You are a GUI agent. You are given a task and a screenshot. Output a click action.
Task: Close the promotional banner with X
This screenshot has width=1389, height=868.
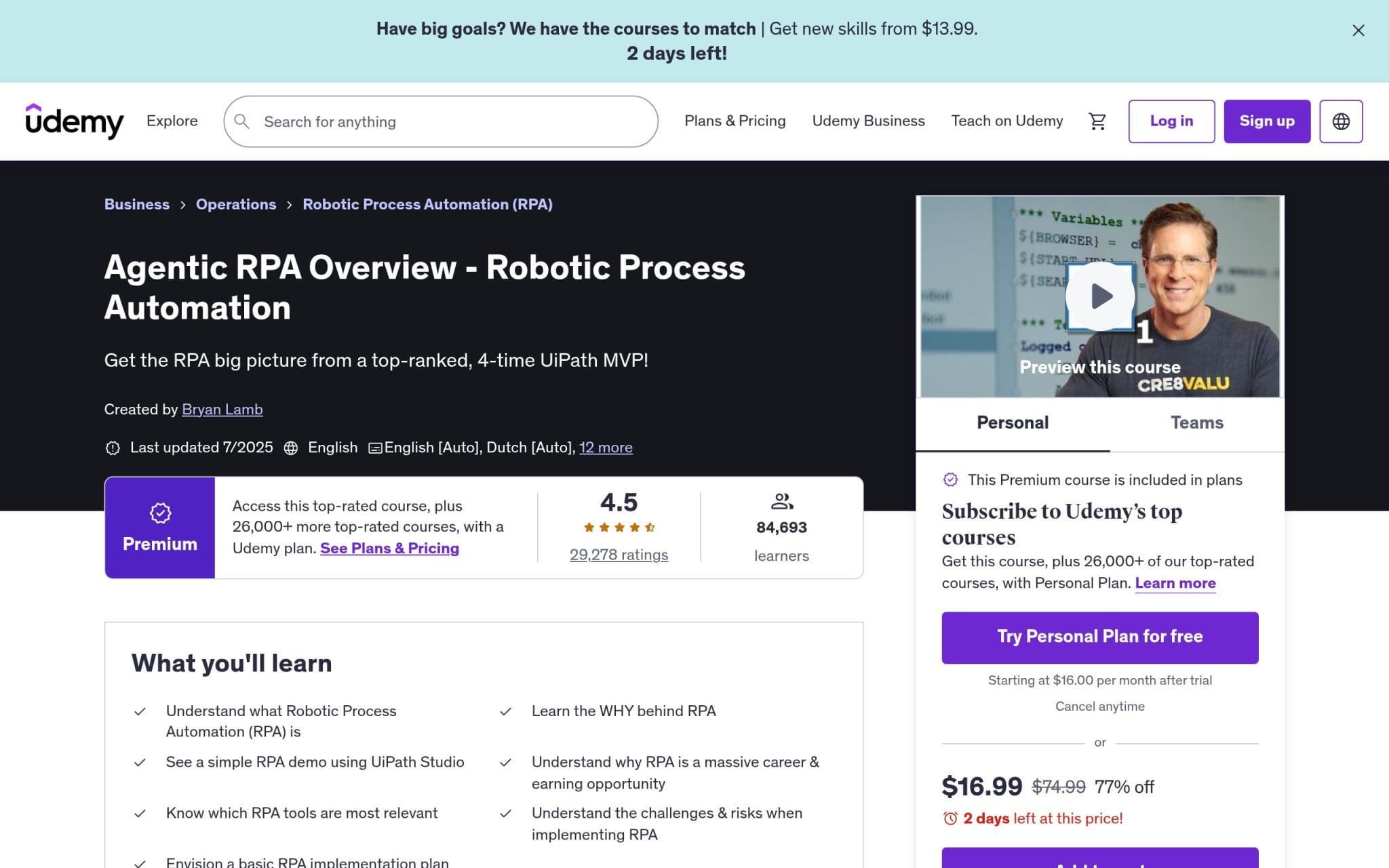1358,31
